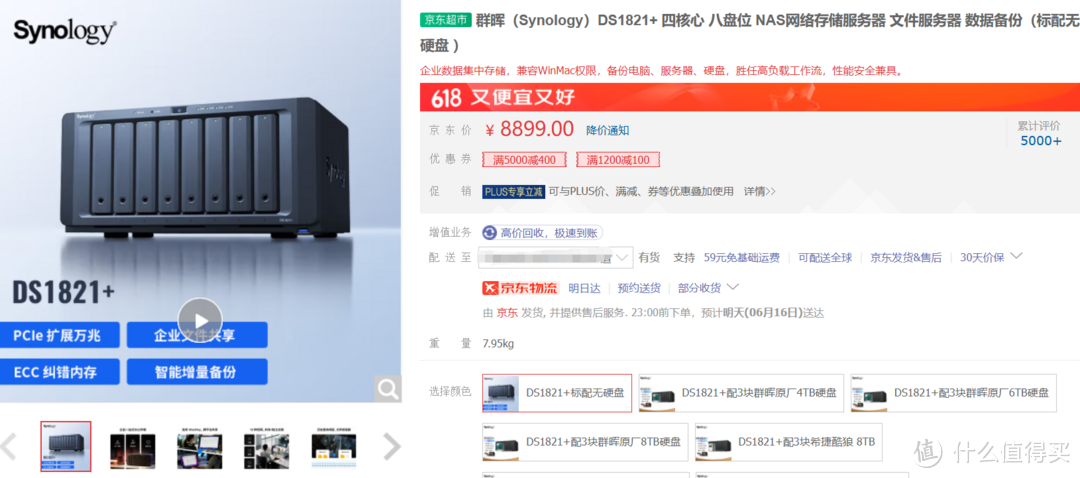Open promotion 详情>> link

[x=760, y=191]
